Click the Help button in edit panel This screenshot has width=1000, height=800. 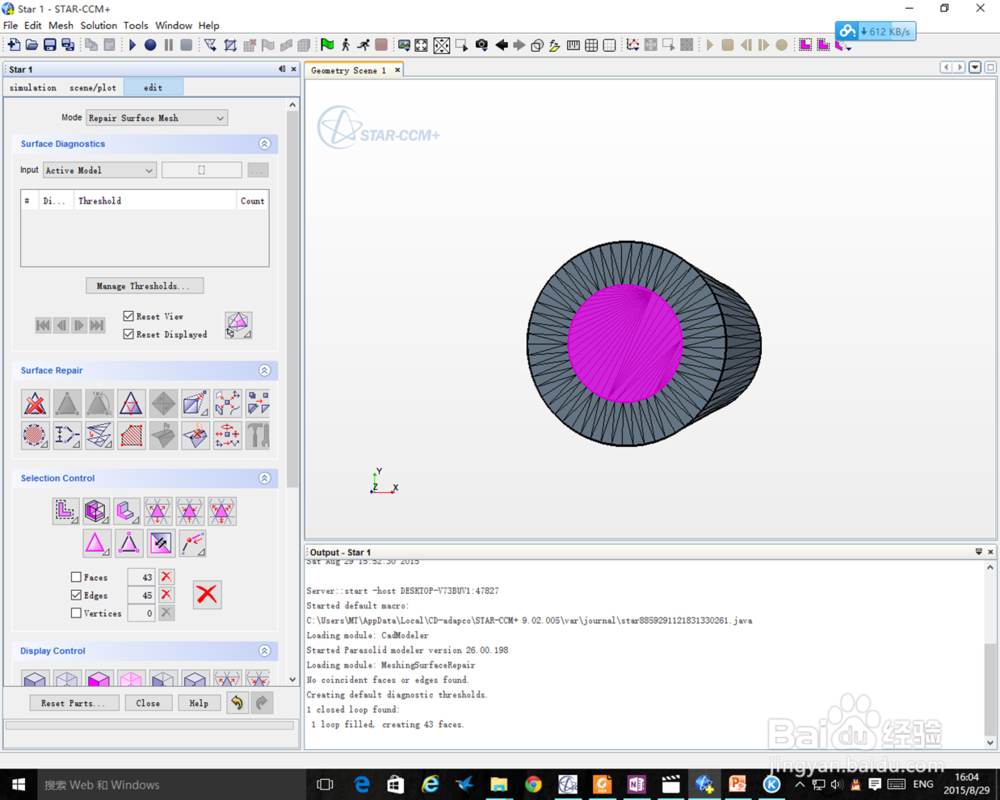click(x=199, y=703)
